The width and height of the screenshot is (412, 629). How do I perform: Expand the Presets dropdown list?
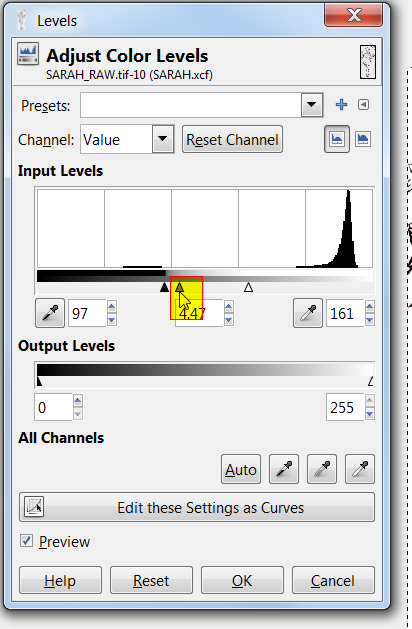point(312,105)
